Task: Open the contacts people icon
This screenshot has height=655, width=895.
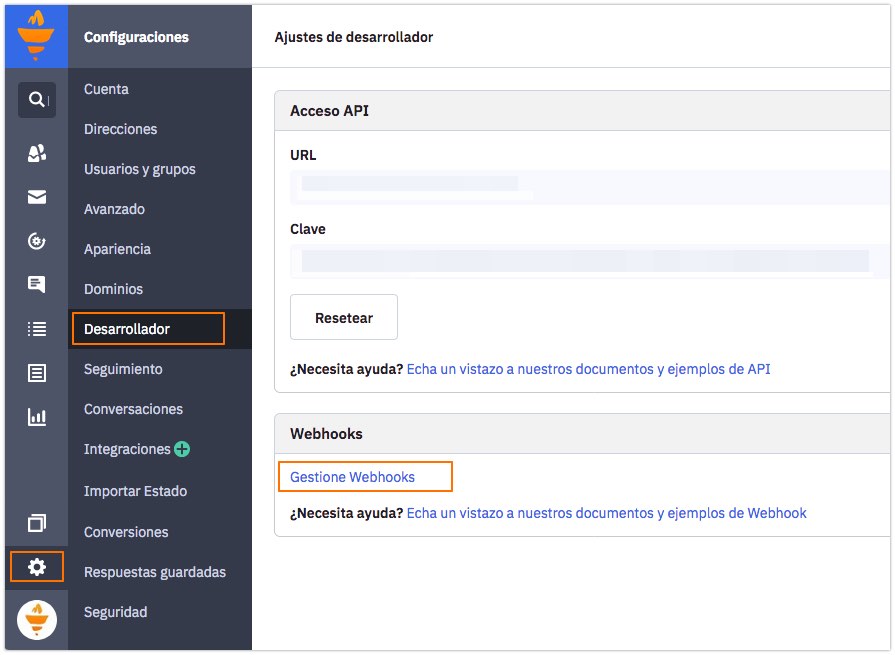Action: point(37,153)
